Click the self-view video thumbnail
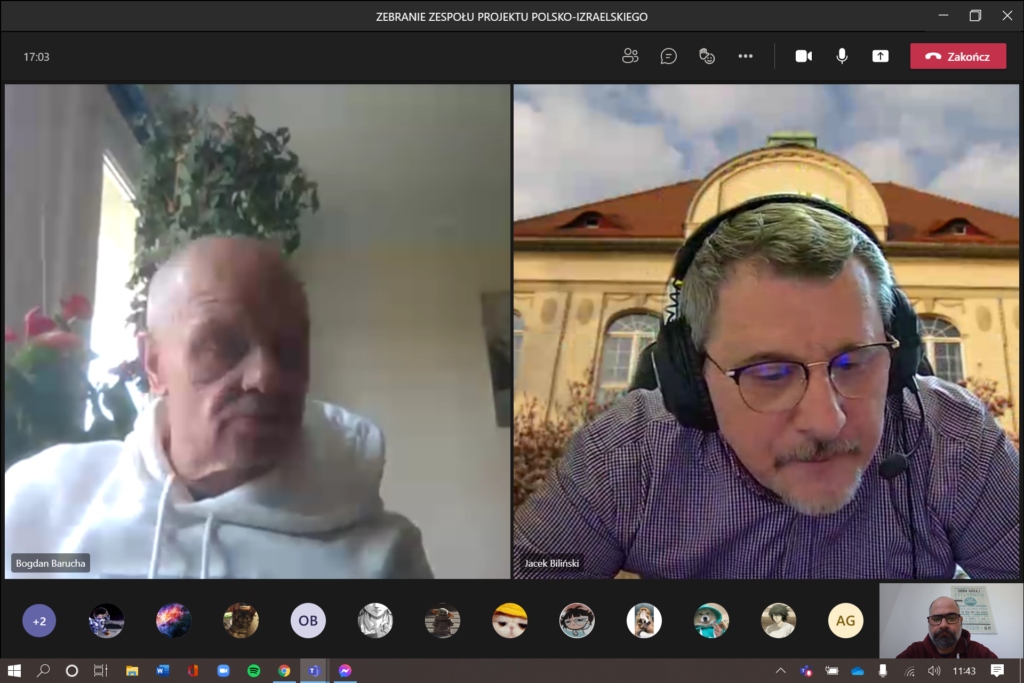 click(x=951, y=620)
